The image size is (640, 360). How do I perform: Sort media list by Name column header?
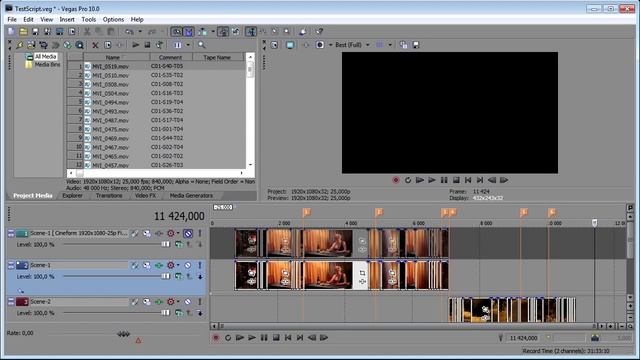[x=117, y=57]
